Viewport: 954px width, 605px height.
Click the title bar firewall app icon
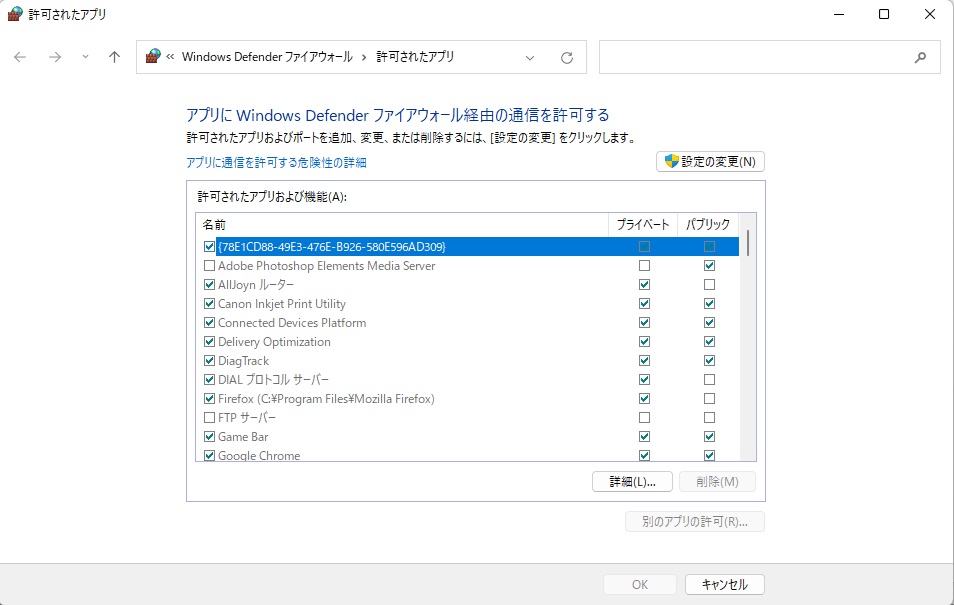point(15,13)
